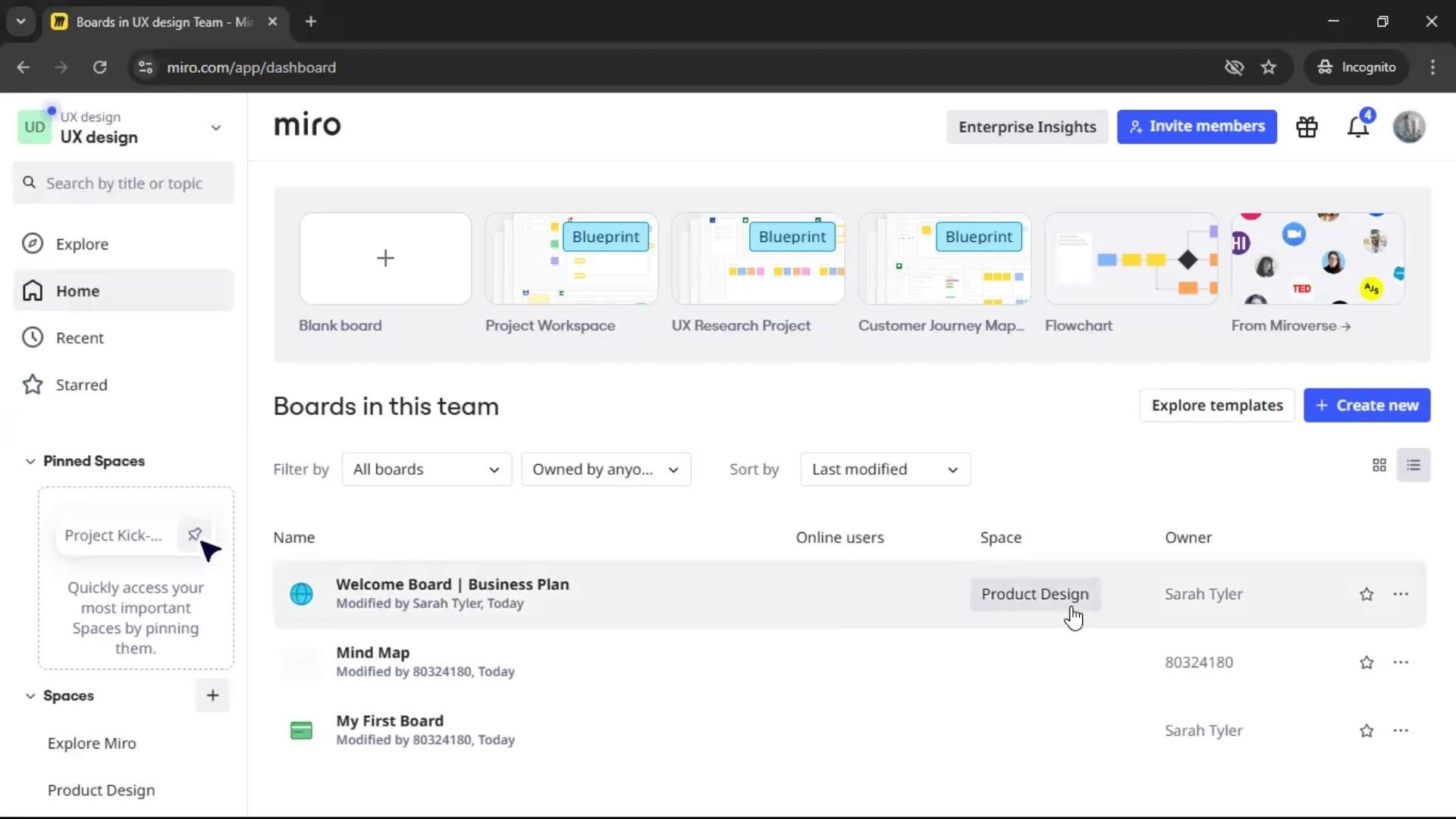The width and height of the screenshot is (1456, 819).
Task: Open Product Design space in sidebar
Action: pos(101,791)
